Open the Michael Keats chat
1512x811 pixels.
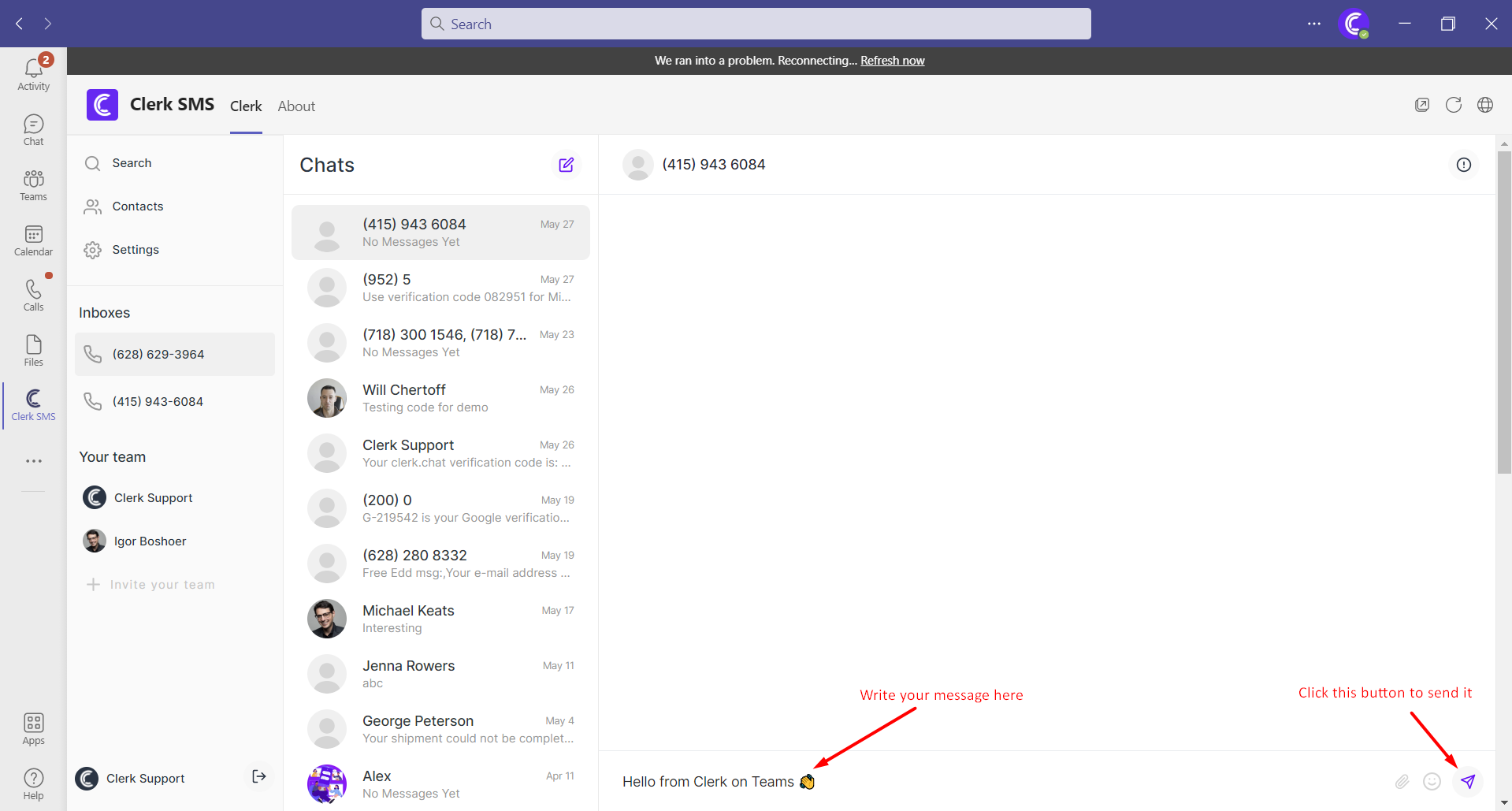[440, 619]
